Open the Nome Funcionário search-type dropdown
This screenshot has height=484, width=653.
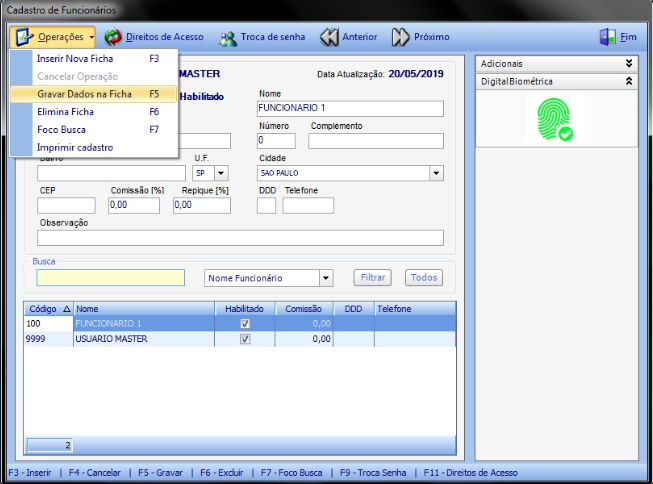tap(326, 278)
